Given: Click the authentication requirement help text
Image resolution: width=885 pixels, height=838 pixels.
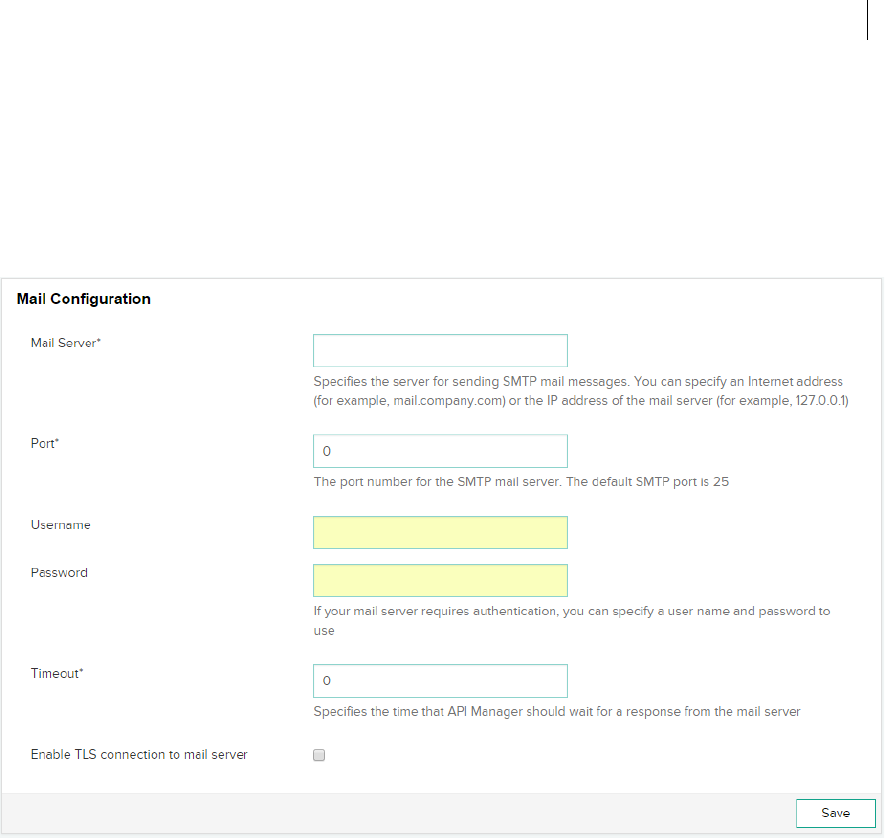Looking at the screenshot, I should 571,620.
